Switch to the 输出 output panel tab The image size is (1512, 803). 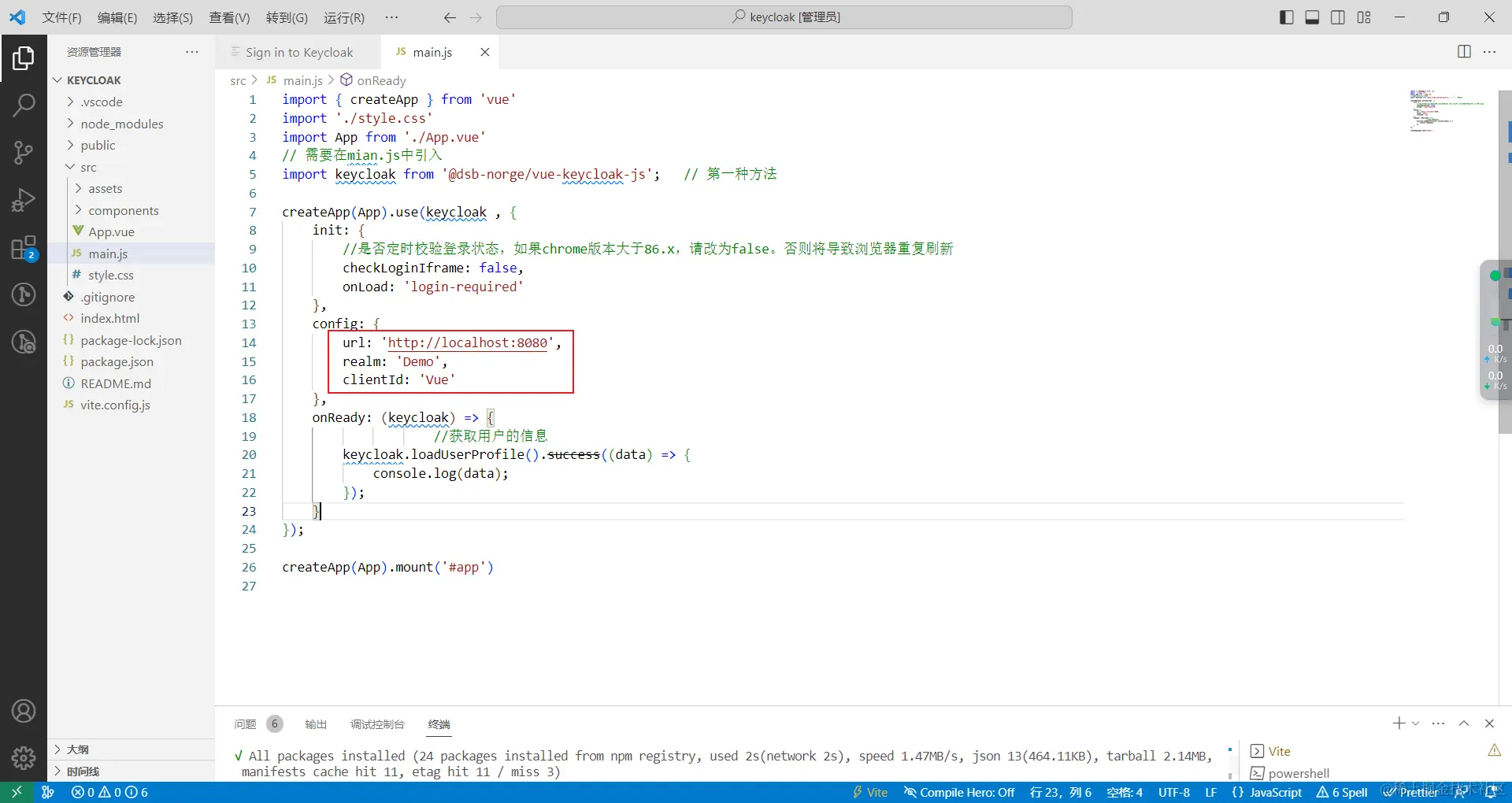pos(316,724)
